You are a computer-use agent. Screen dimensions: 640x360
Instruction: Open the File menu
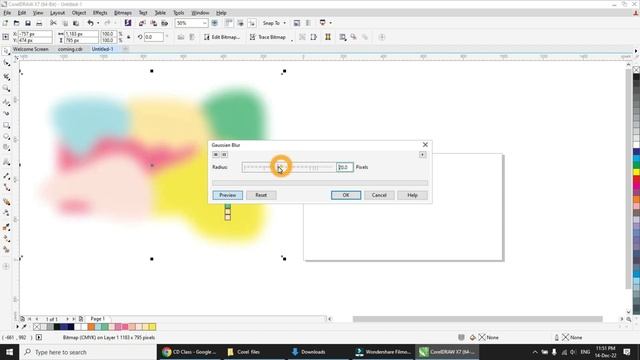(x=7, y=13)
